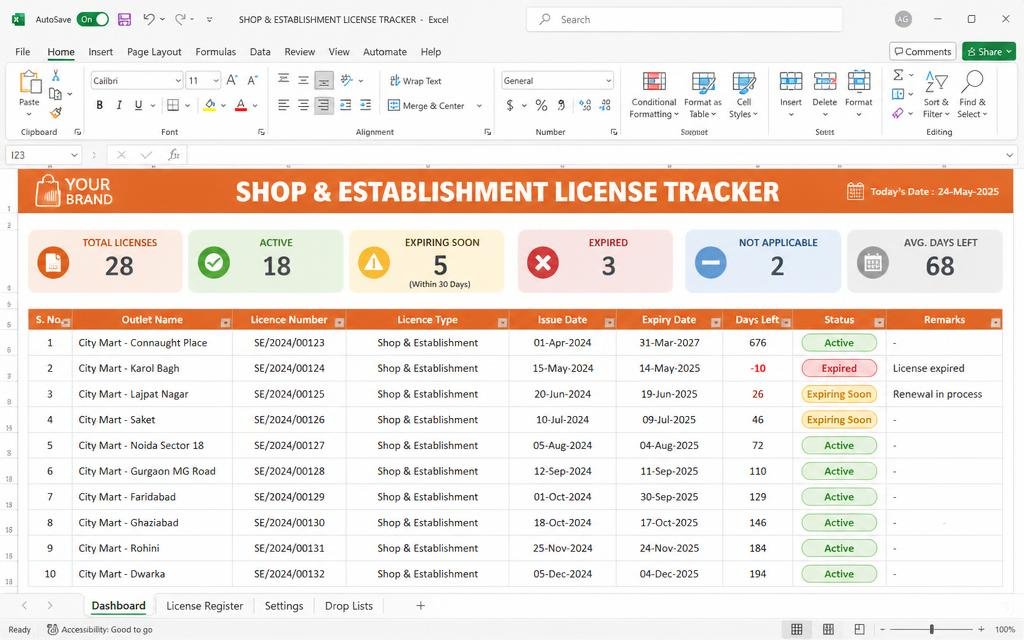
Task: Click the Redo arrow icon
Action: pos(180,20)
